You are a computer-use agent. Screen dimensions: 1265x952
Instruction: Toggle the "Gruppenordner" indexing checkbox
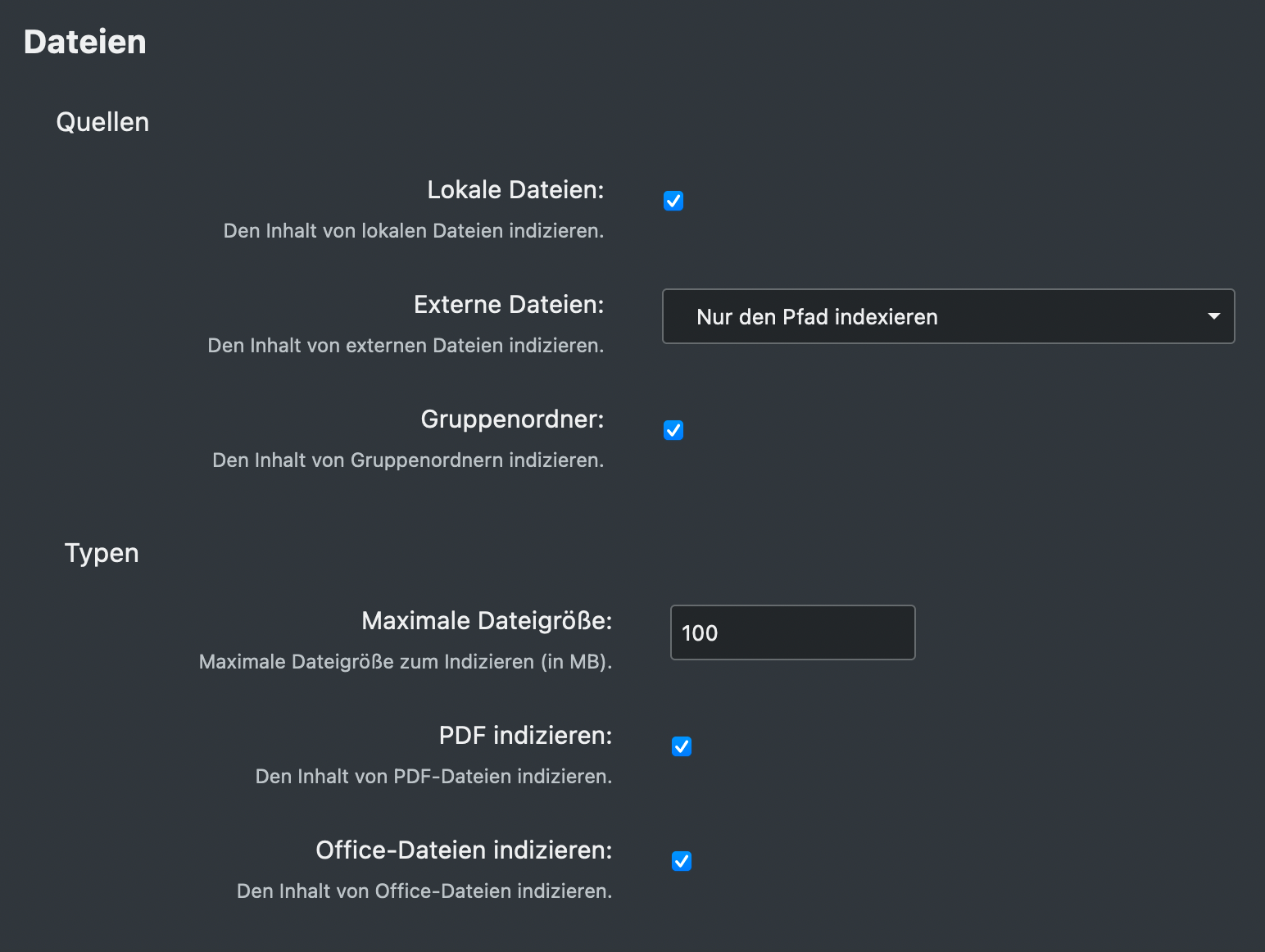[673, 430]
